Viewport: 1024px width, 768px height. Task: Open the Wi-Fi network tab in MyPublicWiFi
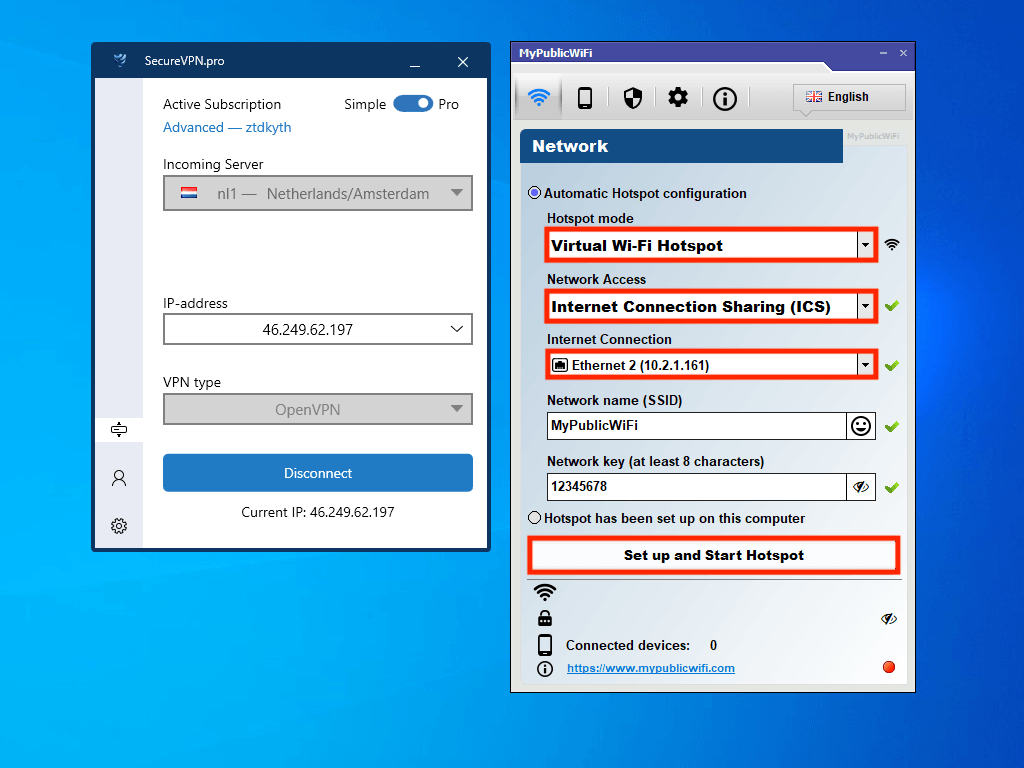click(538, 97)
